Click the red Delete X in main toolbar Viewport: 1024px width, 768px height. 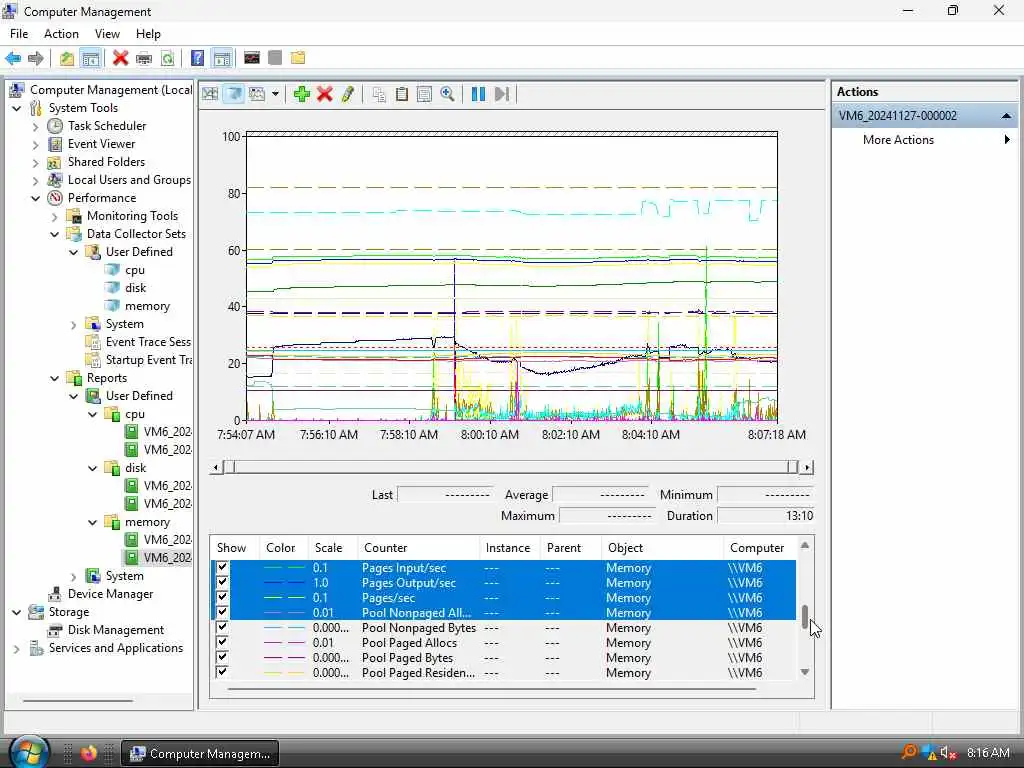pos(120,58)
